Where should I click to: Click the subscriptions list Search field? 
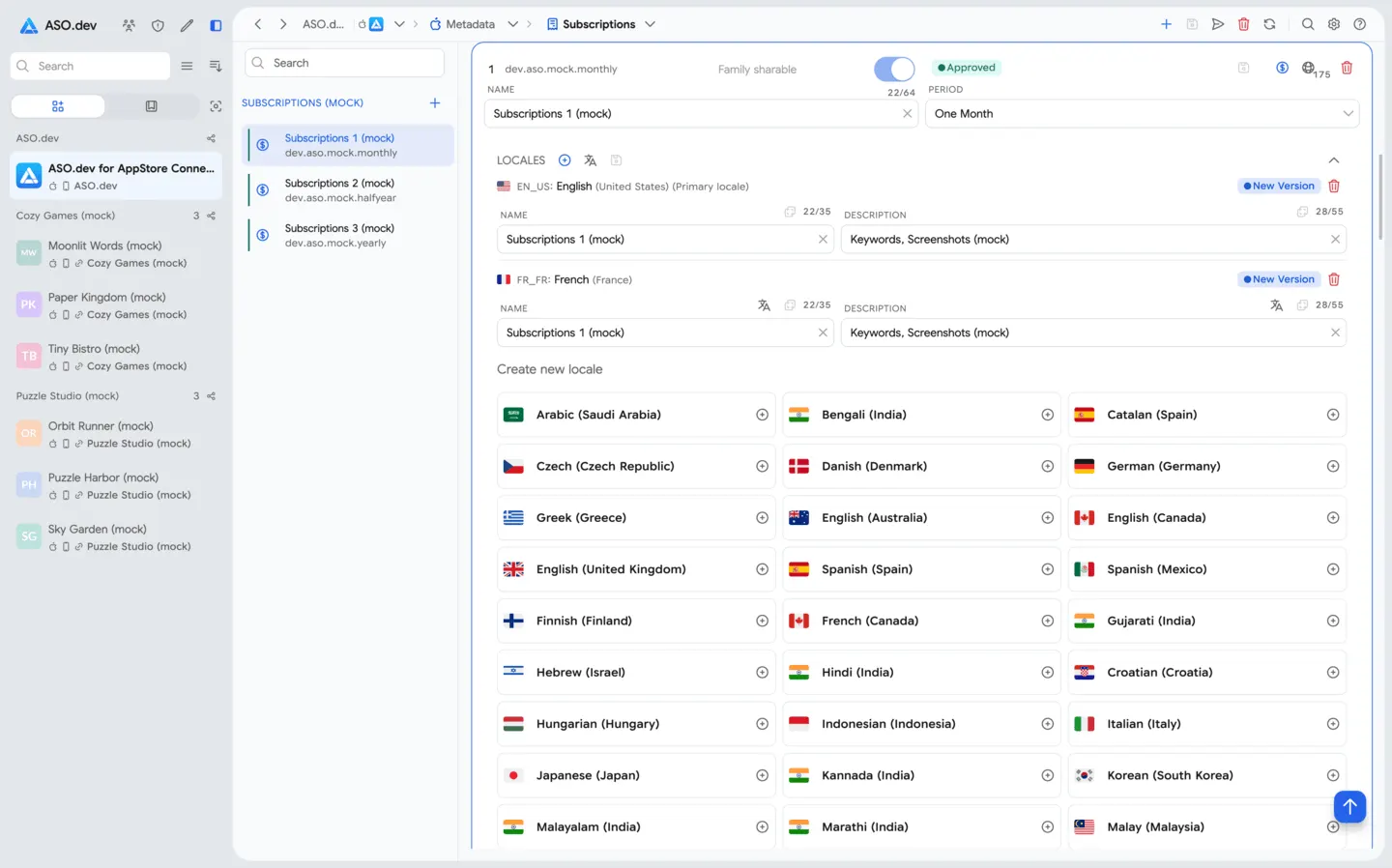344,63
